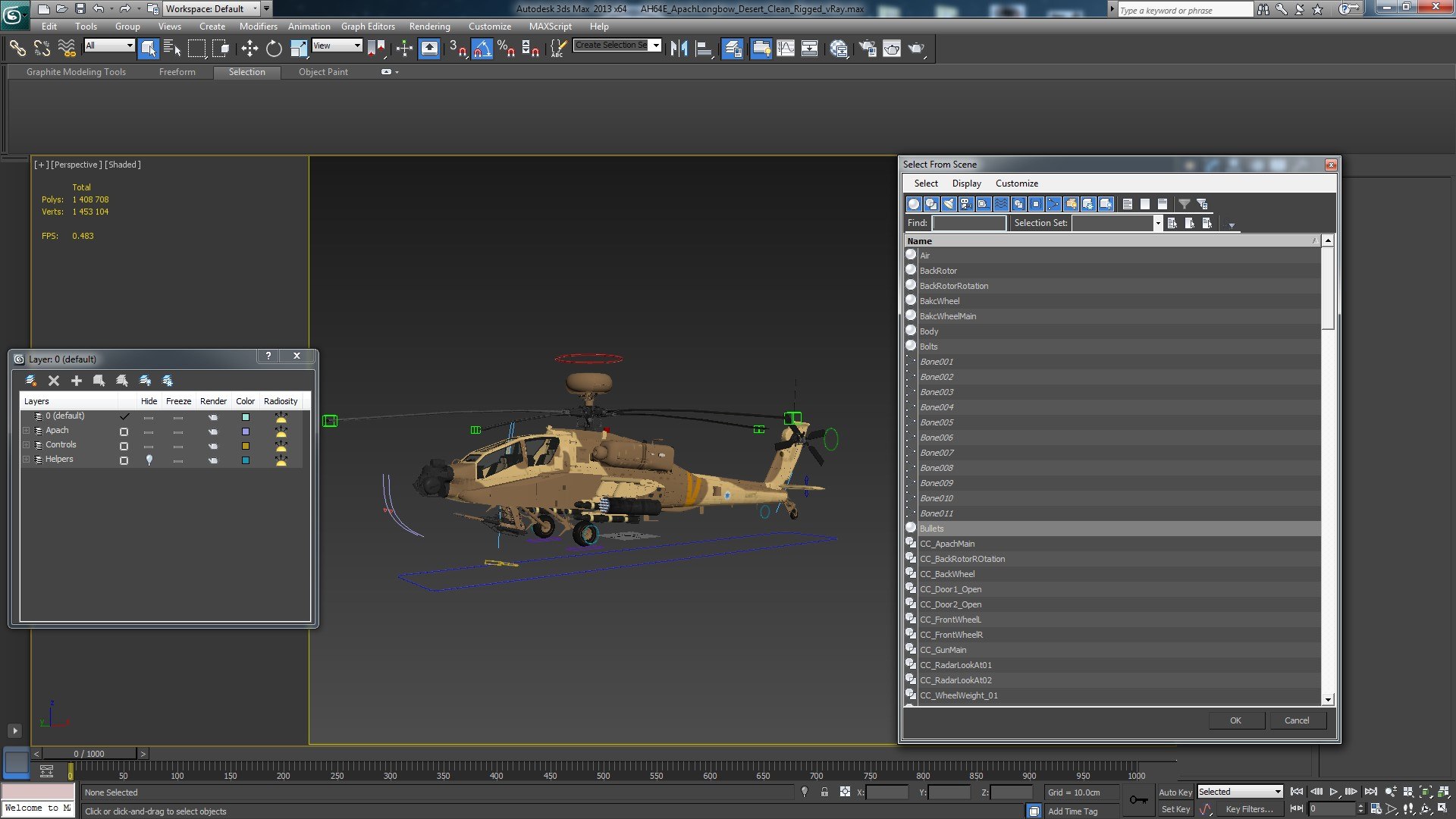
Task: Open Select by Name tool
Action: 172,49
